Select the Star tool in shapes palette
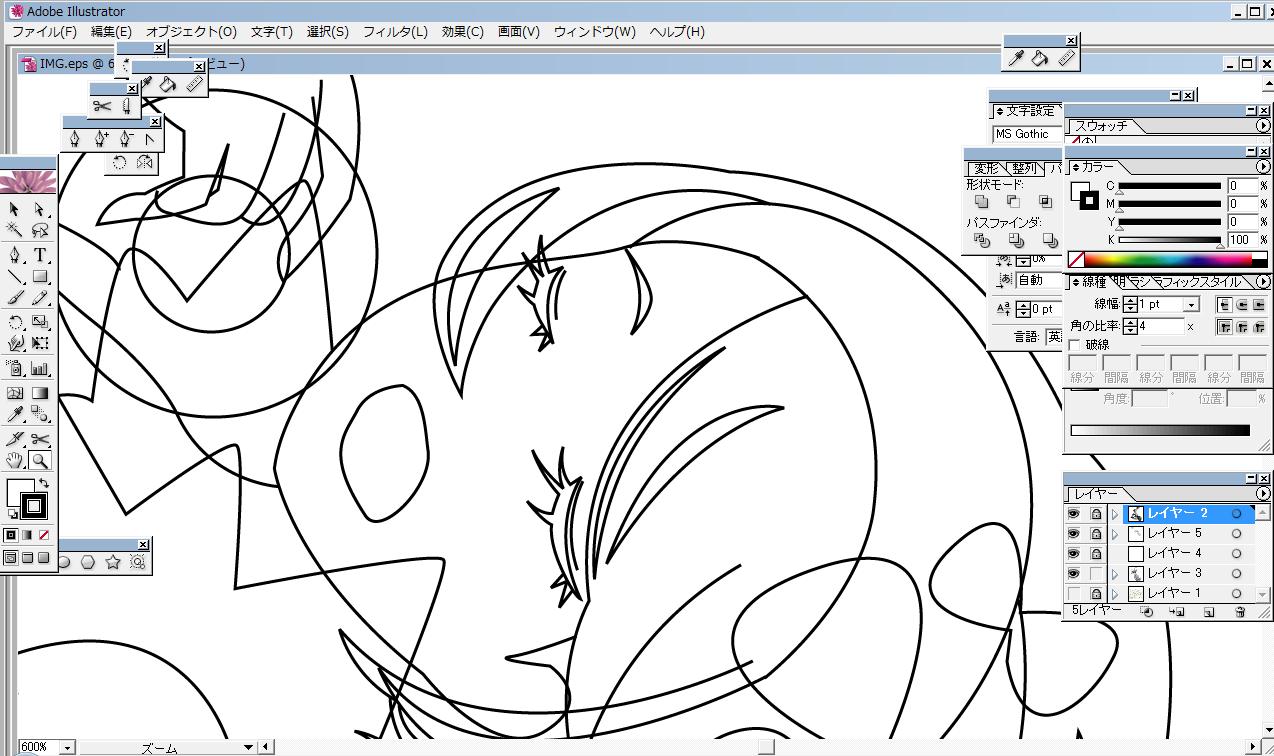The height and width of the screenshot is (756, 1274). pyautogui.click(x=113, y=563)
